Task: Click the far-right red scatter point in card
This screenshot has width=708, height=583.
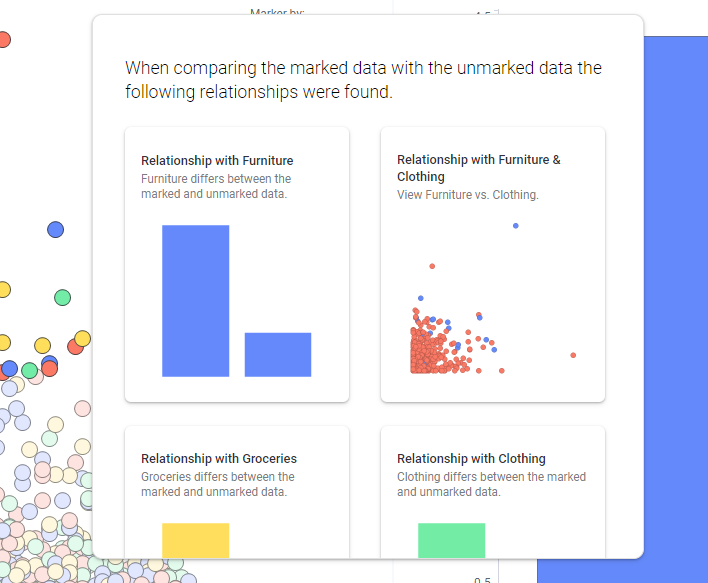Action: tap(573, 355)
